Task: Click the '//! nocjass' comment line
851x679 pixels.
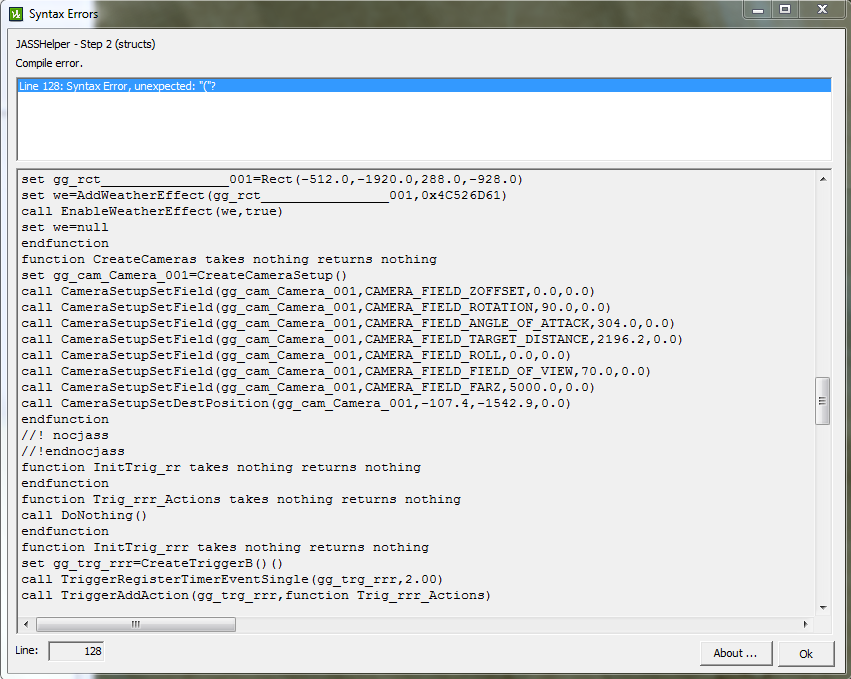Action: click(x=65, y=435)
